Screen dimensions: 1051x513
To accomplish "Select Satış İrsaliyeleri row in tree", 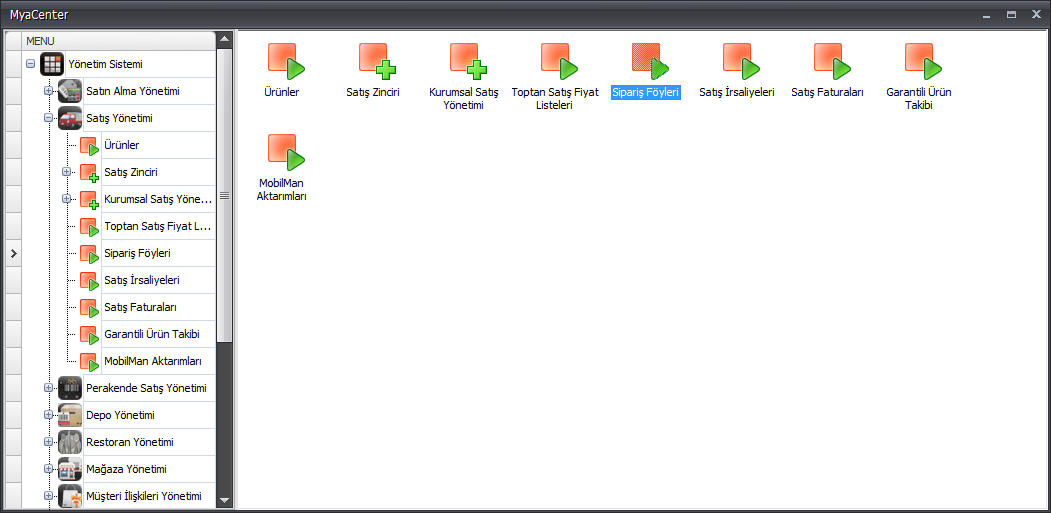I will (159, 280).
